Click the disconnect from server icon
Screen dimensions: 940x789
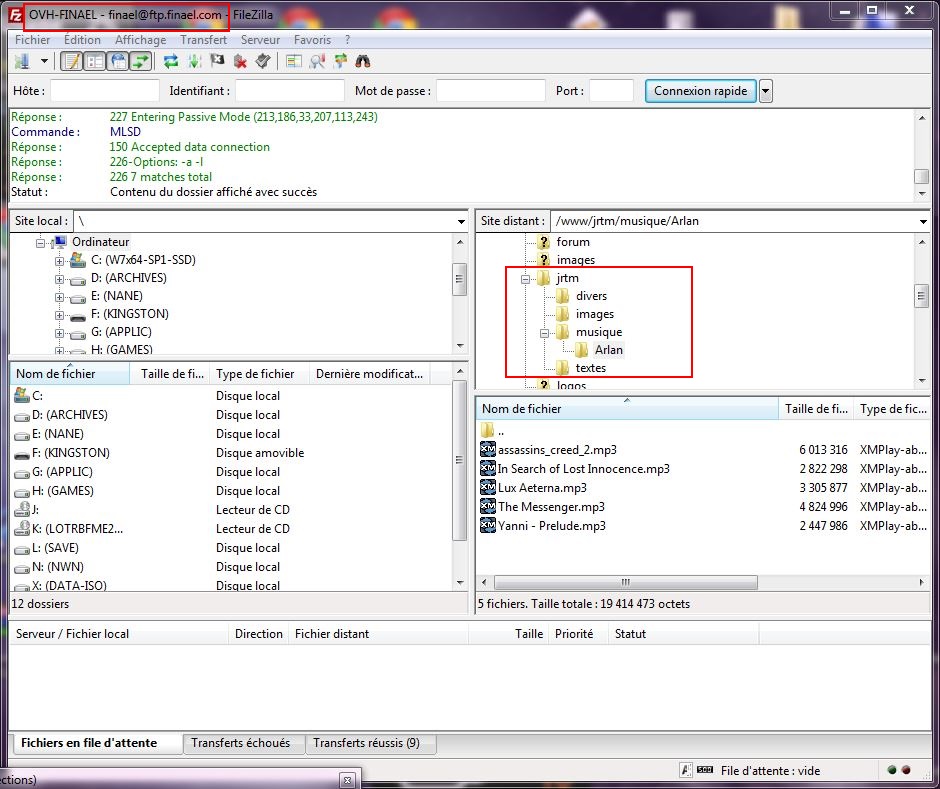coord(240,61)
